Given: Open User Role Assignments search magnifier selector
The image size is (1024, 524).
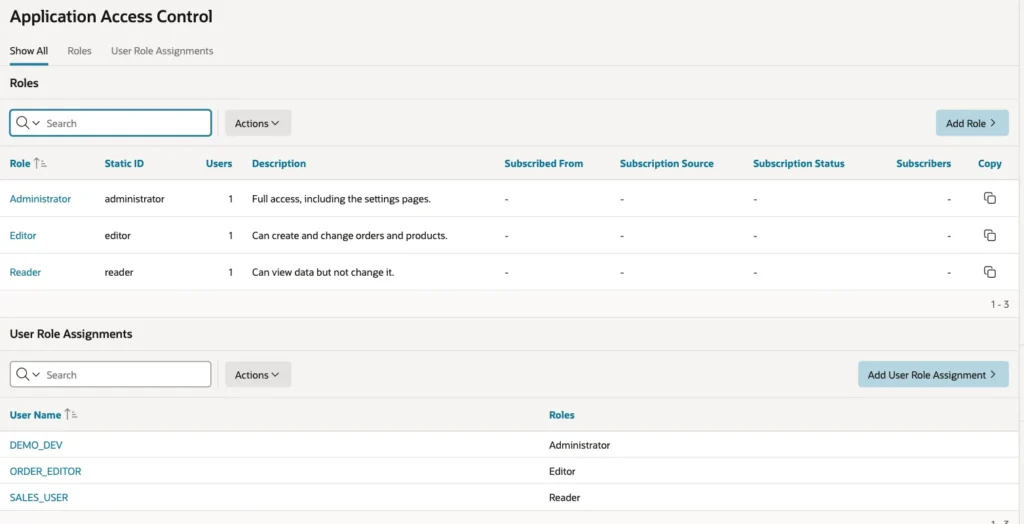Looking at the screenshot, I should pos(28,374).
